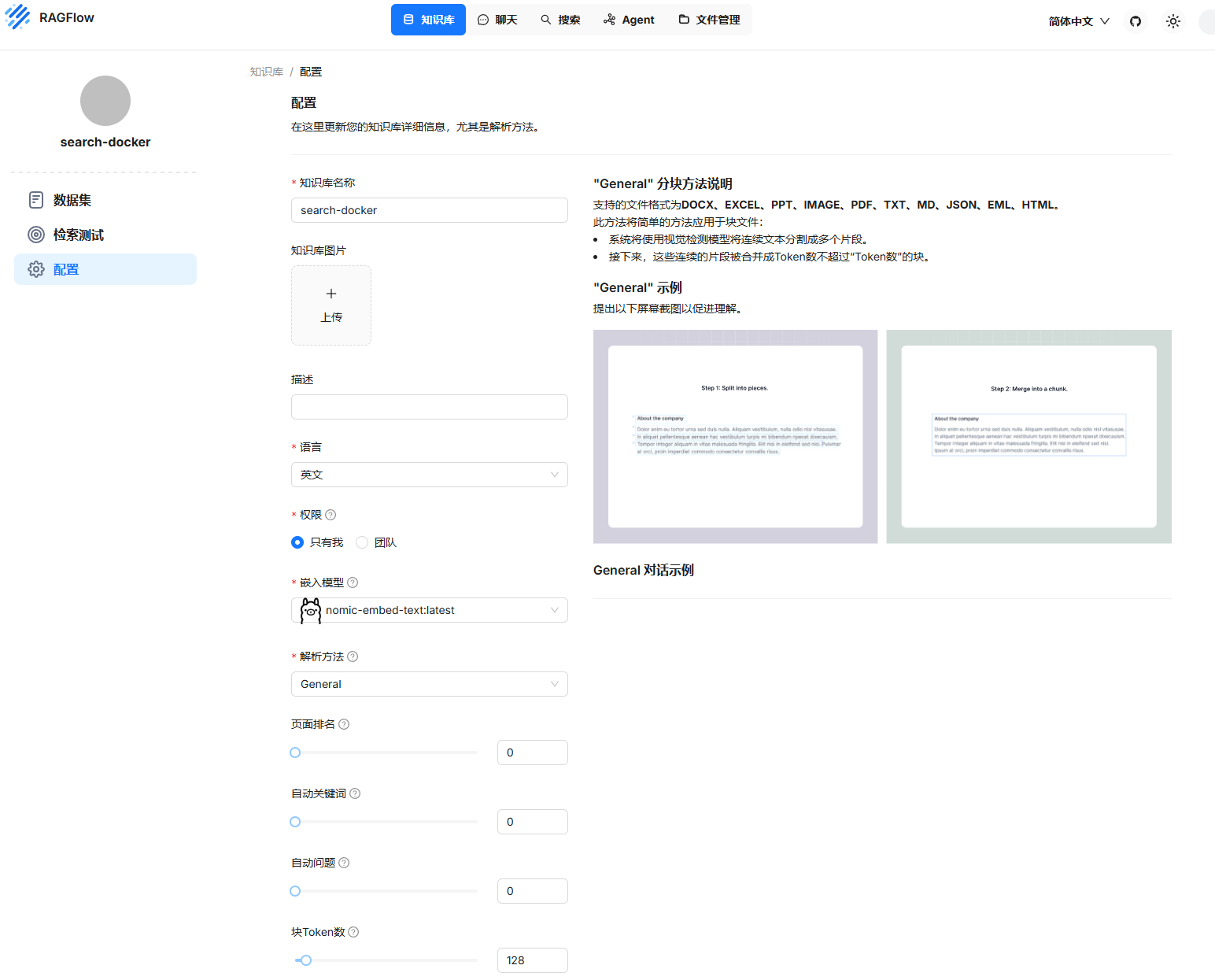This screenshot has height=980, width=1215.
Task: Click the 知识库 breadcrumb link
Action: (266, 72)
